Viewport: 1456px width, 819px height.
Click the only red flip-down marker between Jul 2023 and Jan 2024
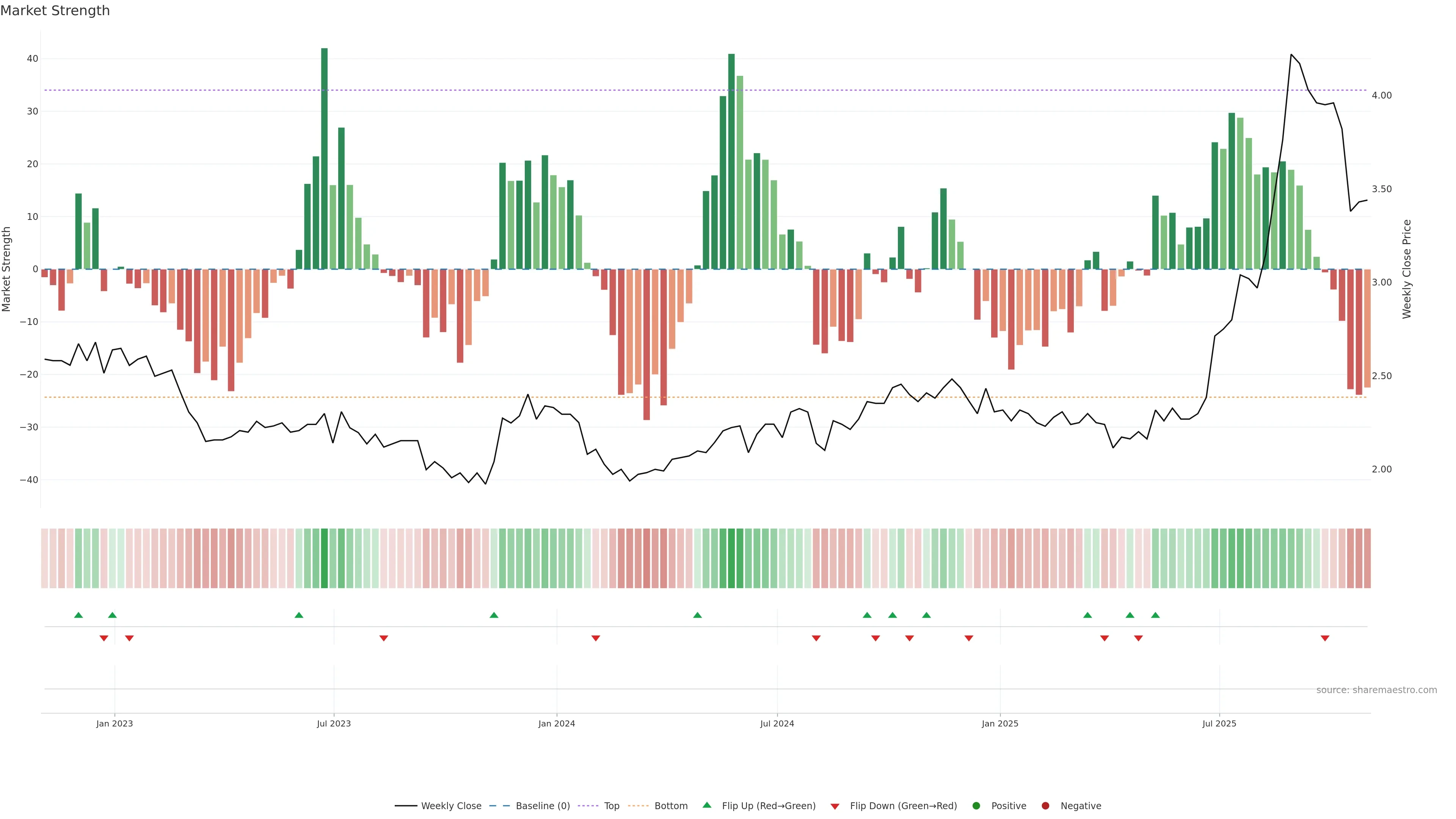click(384, 638)
